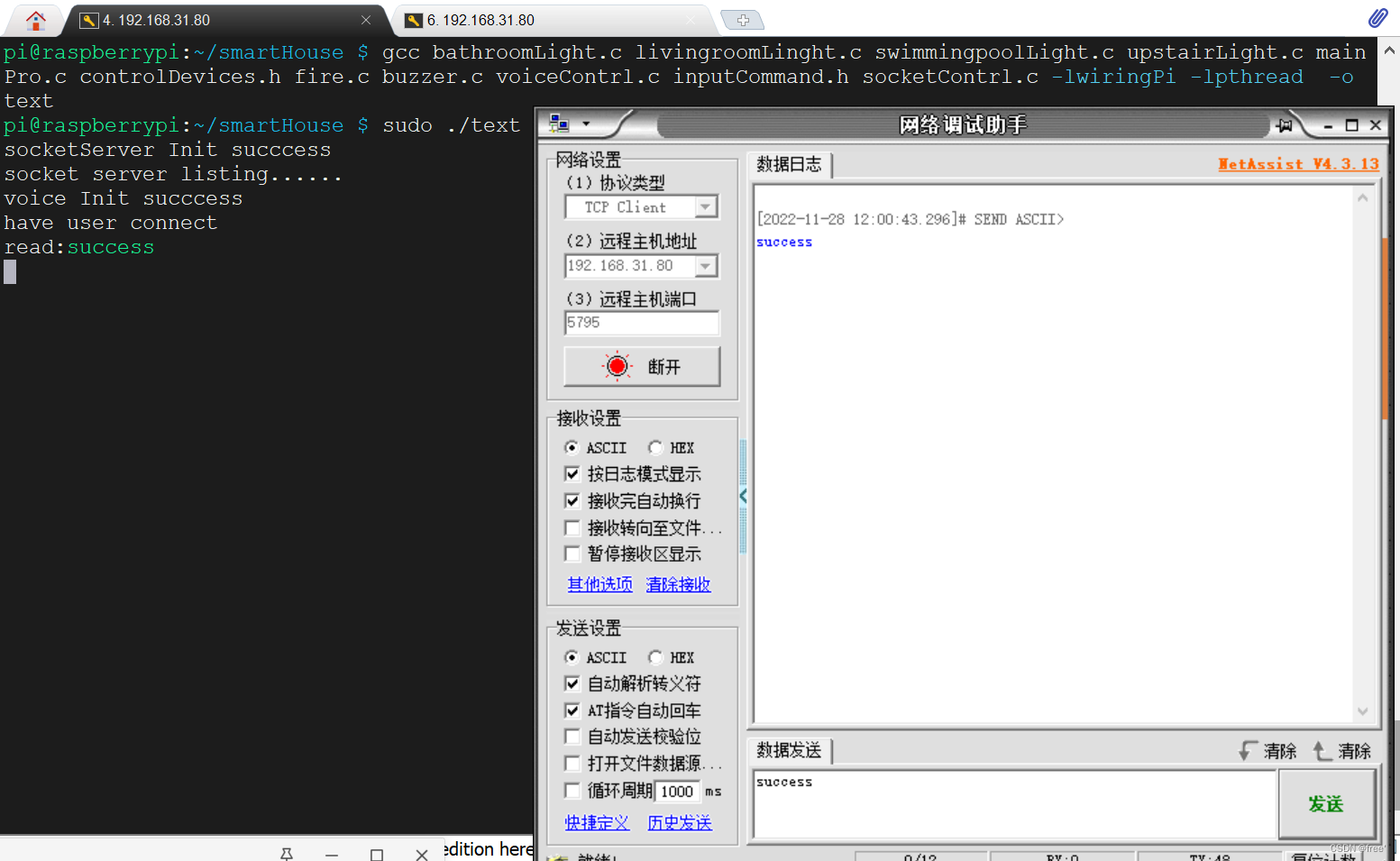
Task: Select the 数据日志 tab
Action: tap(789, 164)
